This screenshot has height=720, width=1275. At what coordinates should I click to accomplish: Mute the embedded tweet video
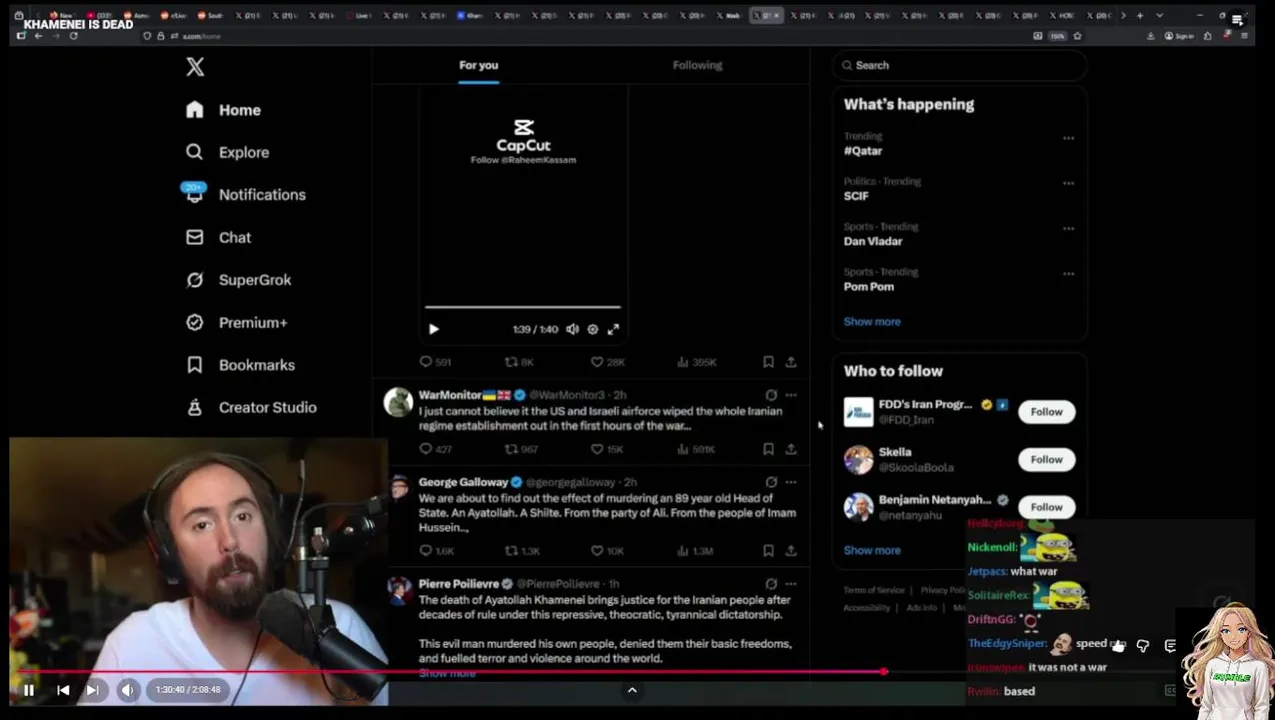[572, 329]
